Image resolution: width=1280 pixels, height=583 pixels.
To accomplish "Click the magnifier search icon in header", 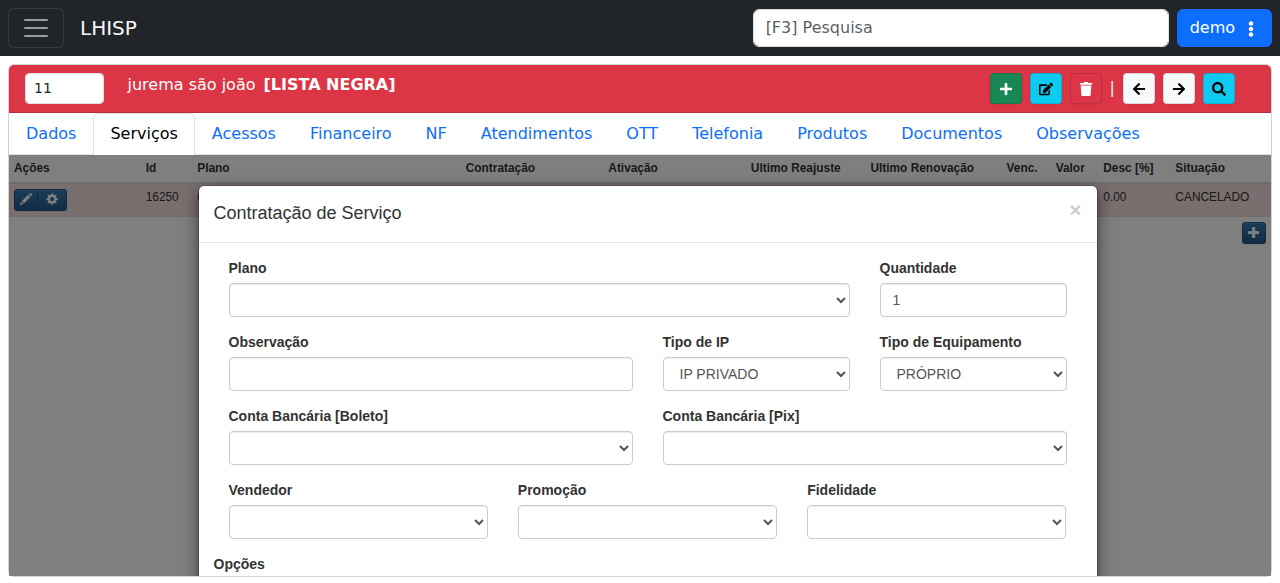I will click(x=1219, y=89).
